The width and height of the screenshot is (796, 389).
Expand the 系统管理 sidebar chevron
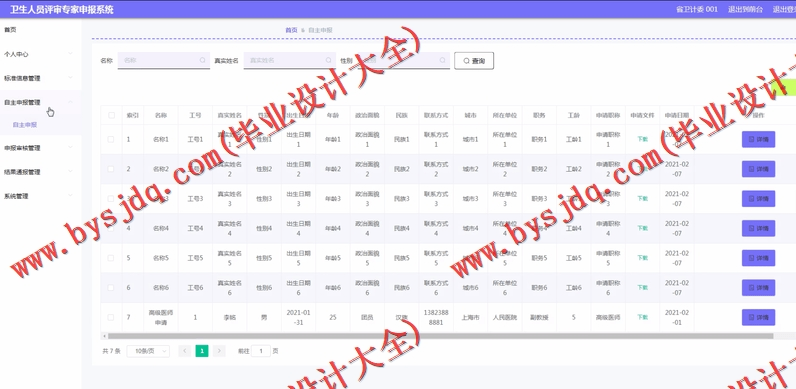(70, 196)
